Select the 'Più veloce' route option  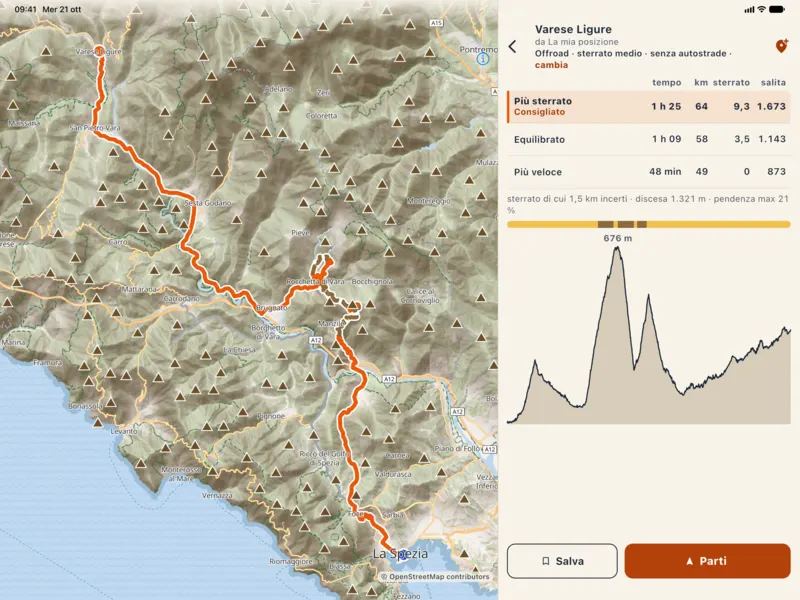pyautogui.click(x=648, y=172)
